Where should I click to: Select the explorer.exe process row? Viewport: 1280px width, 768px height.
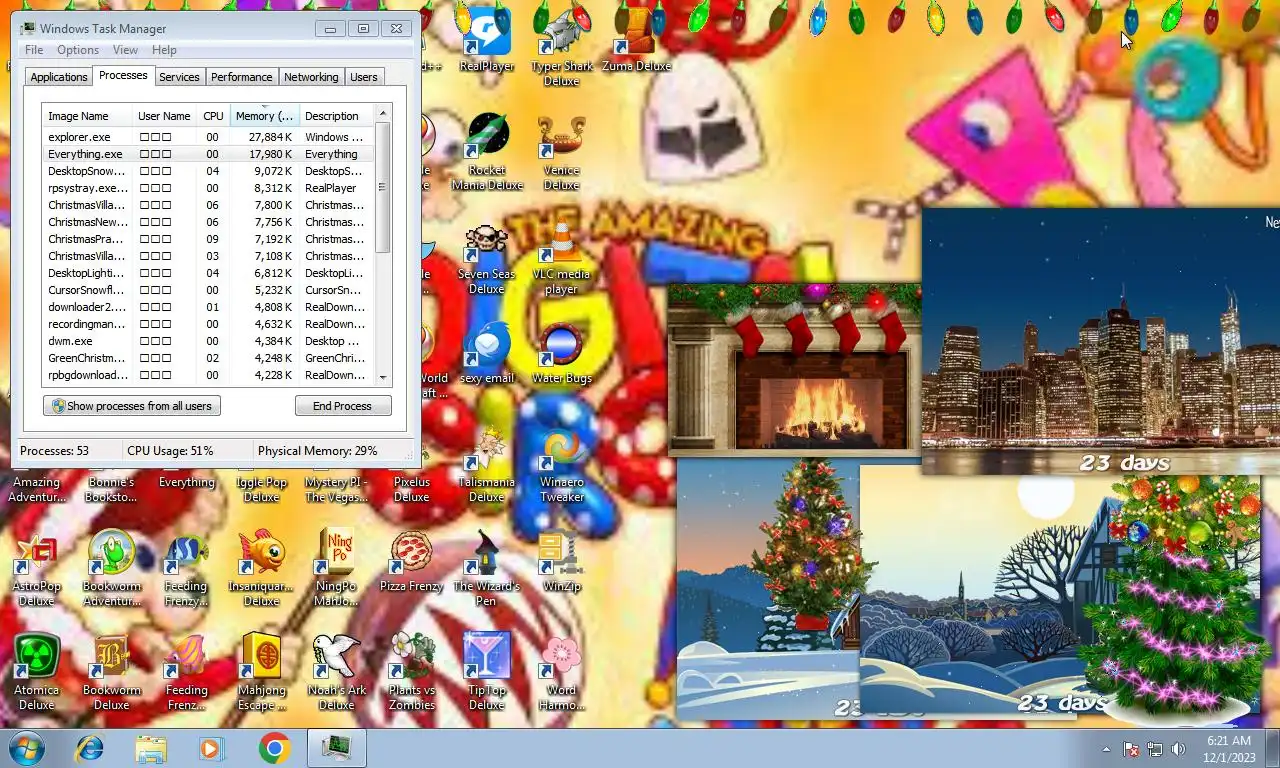point(208,137)
